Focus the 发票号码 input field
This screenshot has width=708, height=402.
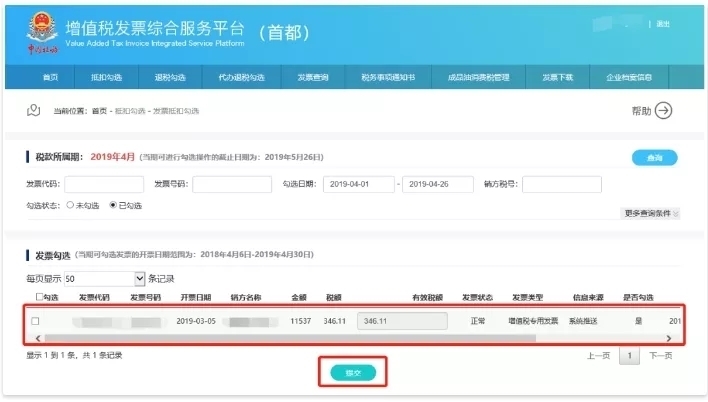point(232,184)
